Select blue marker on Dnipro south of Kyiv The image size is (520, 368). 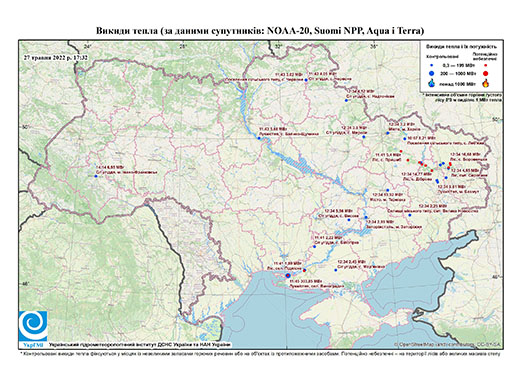point(259,138)
